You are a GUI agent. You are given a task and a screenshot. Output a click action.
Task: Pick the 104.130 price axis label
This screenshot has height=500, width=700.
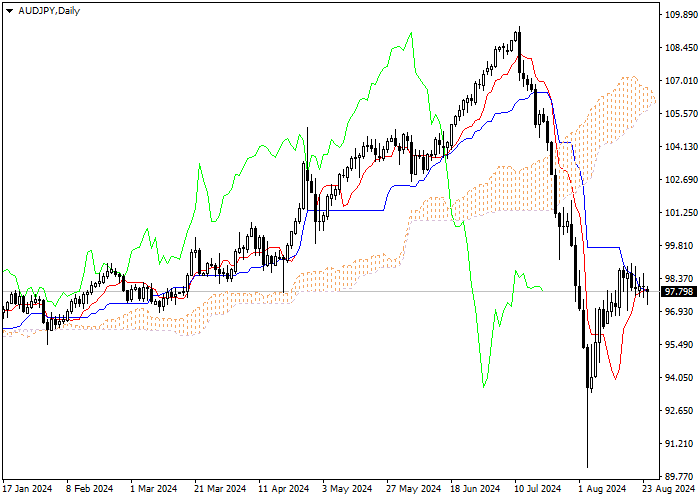(x=681, y=147)
